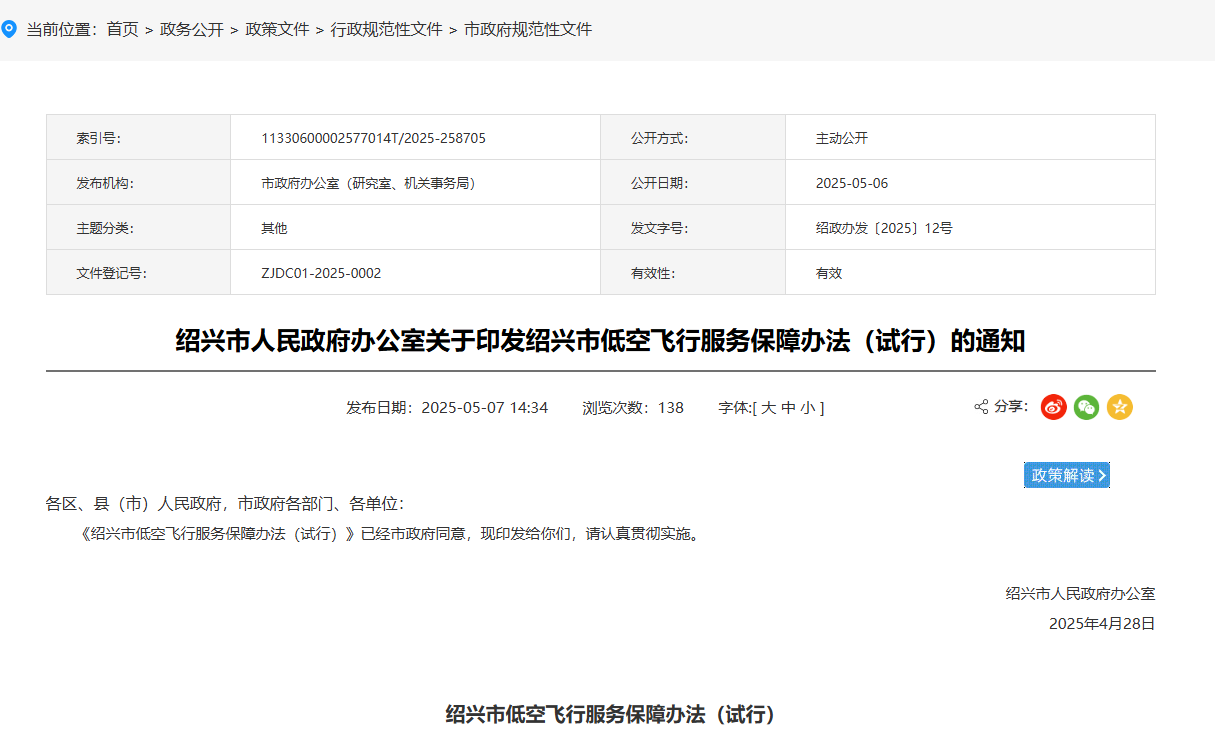The image size is (1215, 738).
Task: Share the notice via WeChat icon
Action: tap(1087, 407)
